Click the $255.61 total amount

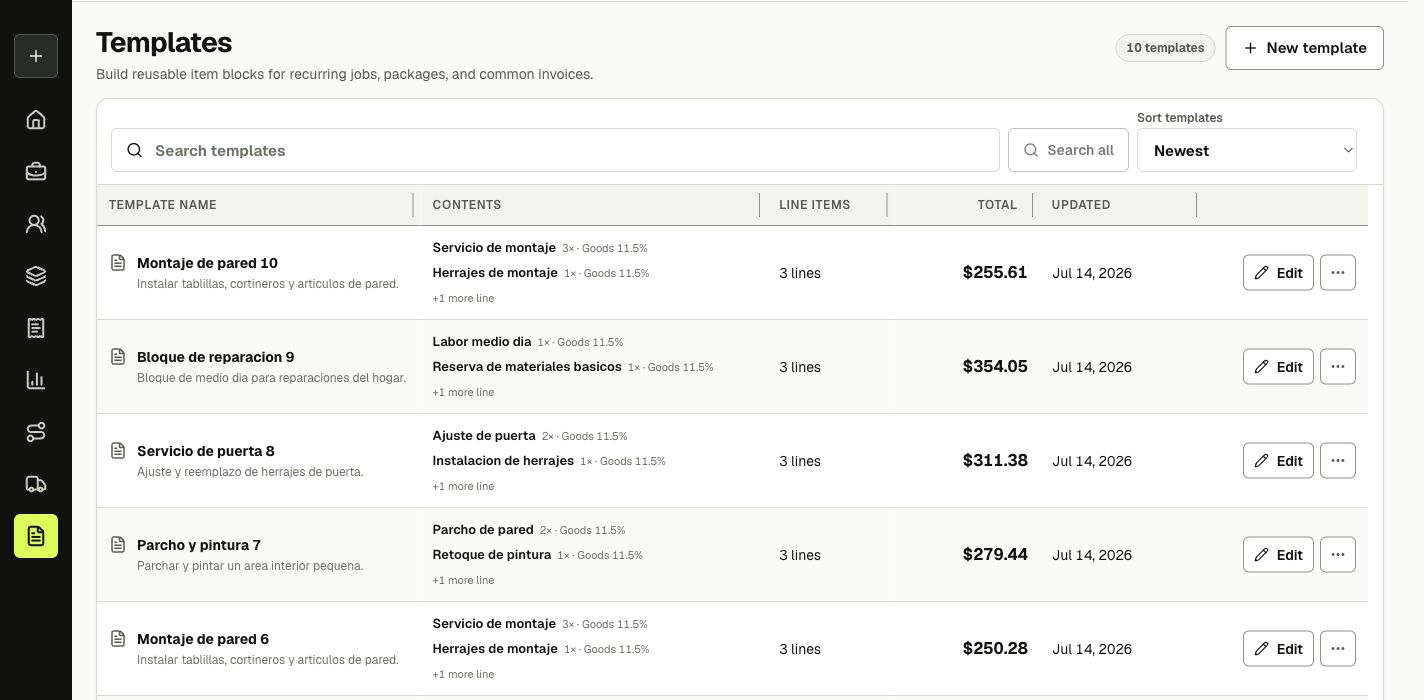(x=995, y=272)
